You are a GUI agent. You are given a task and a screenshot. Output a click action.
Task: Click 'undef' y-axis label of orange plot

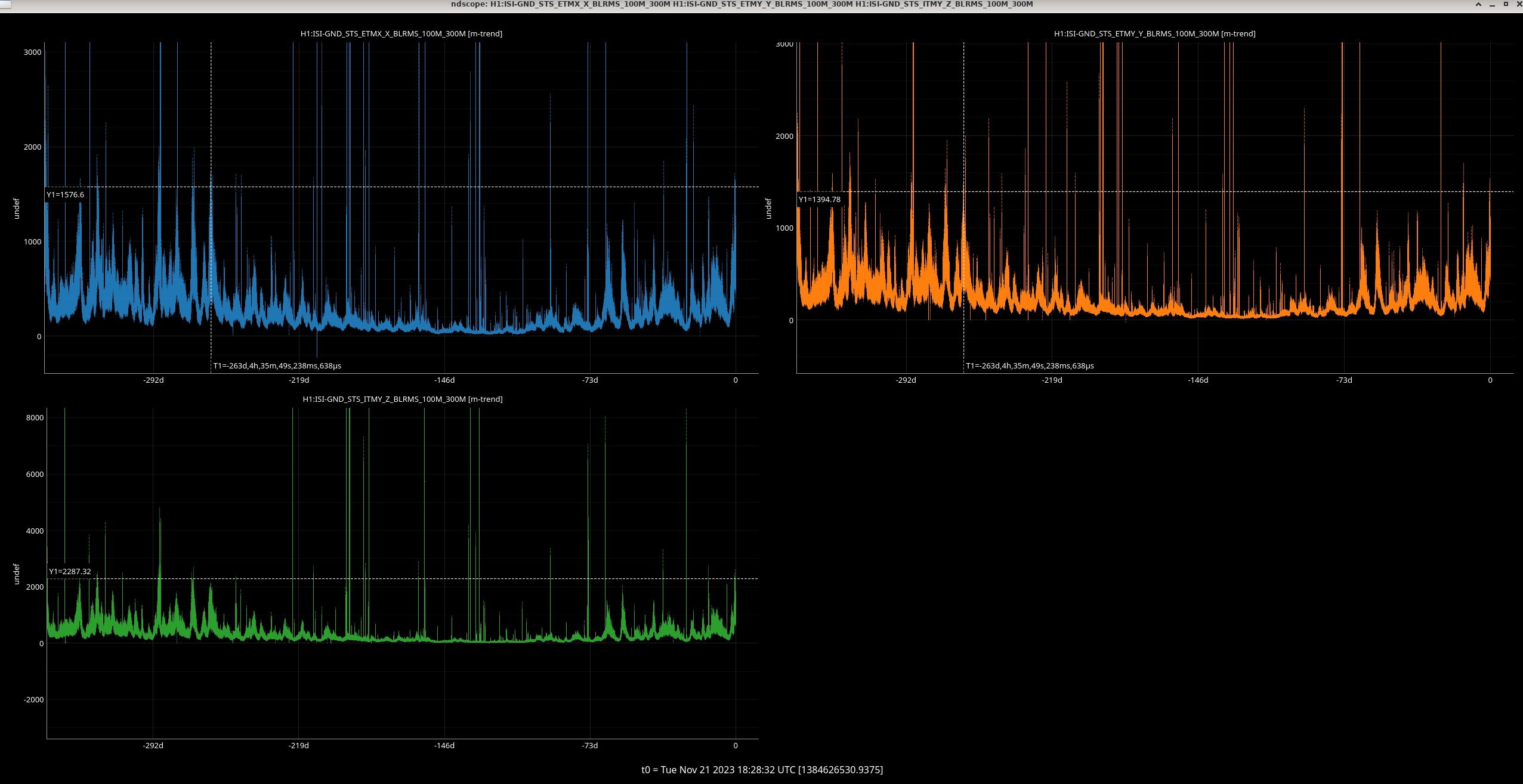768,209
